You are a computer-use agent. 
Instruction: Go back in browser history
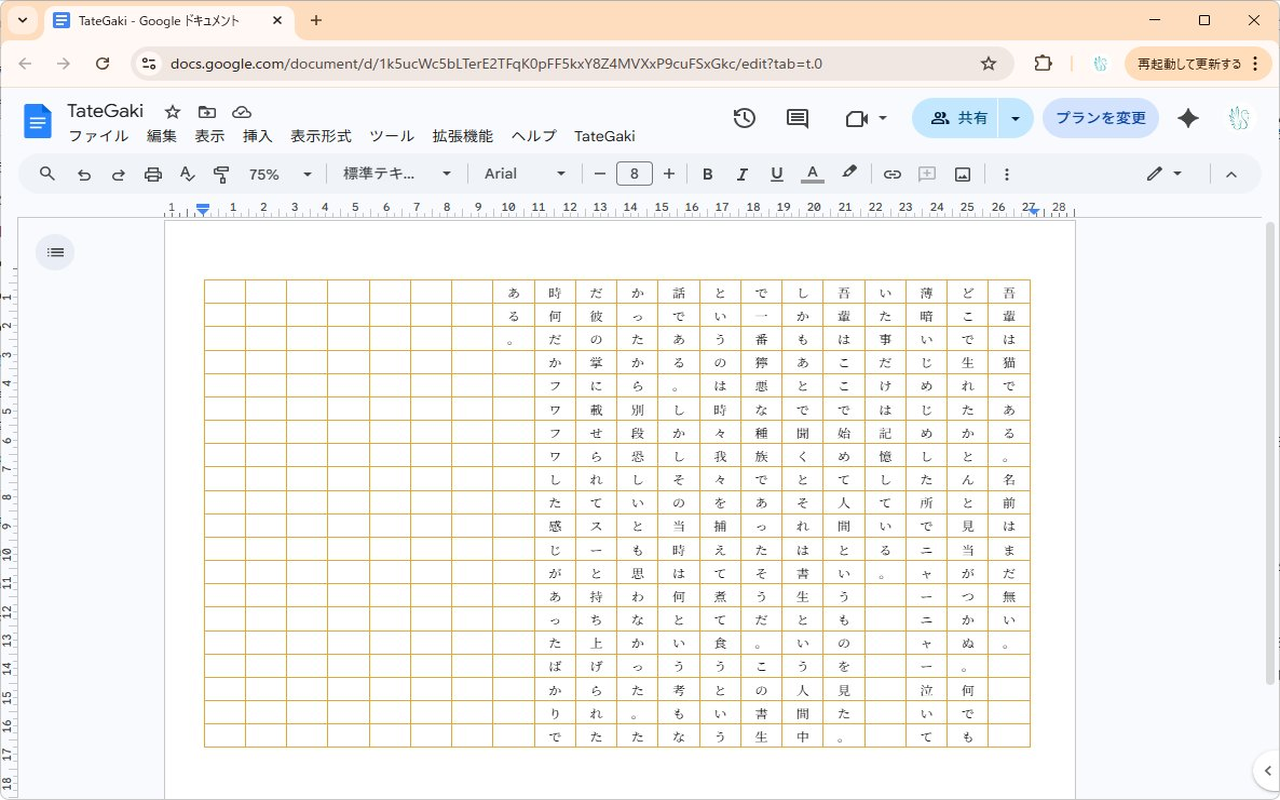click(x=25, y=63)
